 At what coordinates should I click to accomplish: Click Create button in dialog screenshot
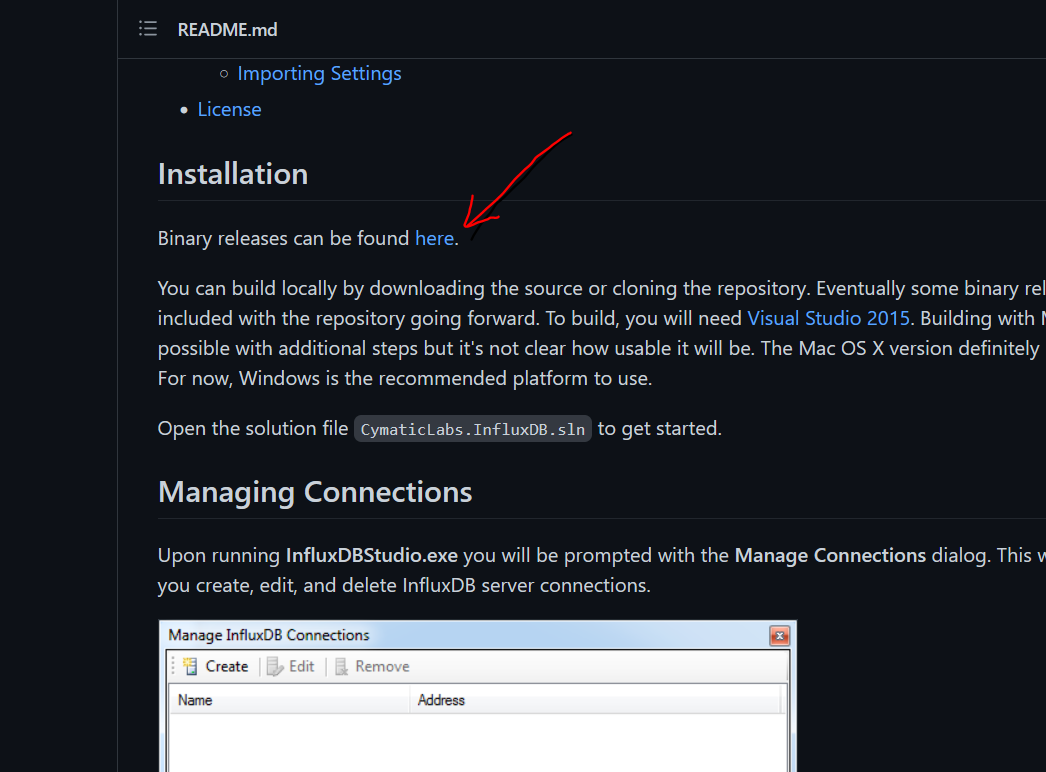[216, 667]
